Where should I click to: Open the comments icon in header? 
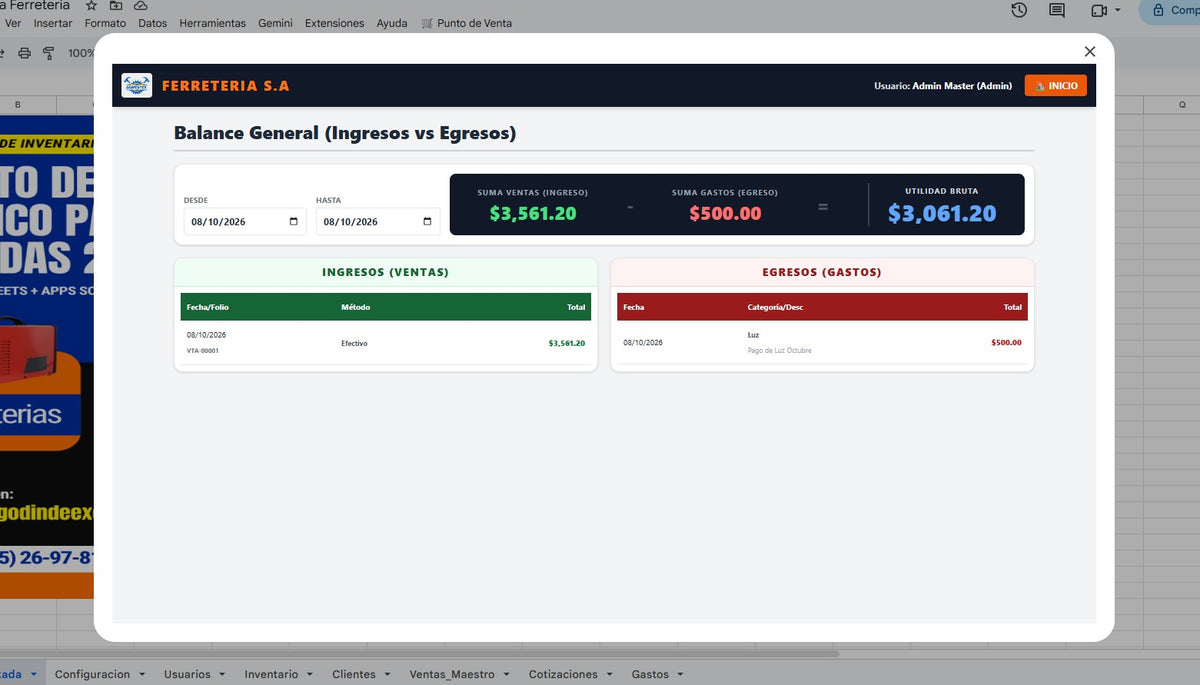1057,10
